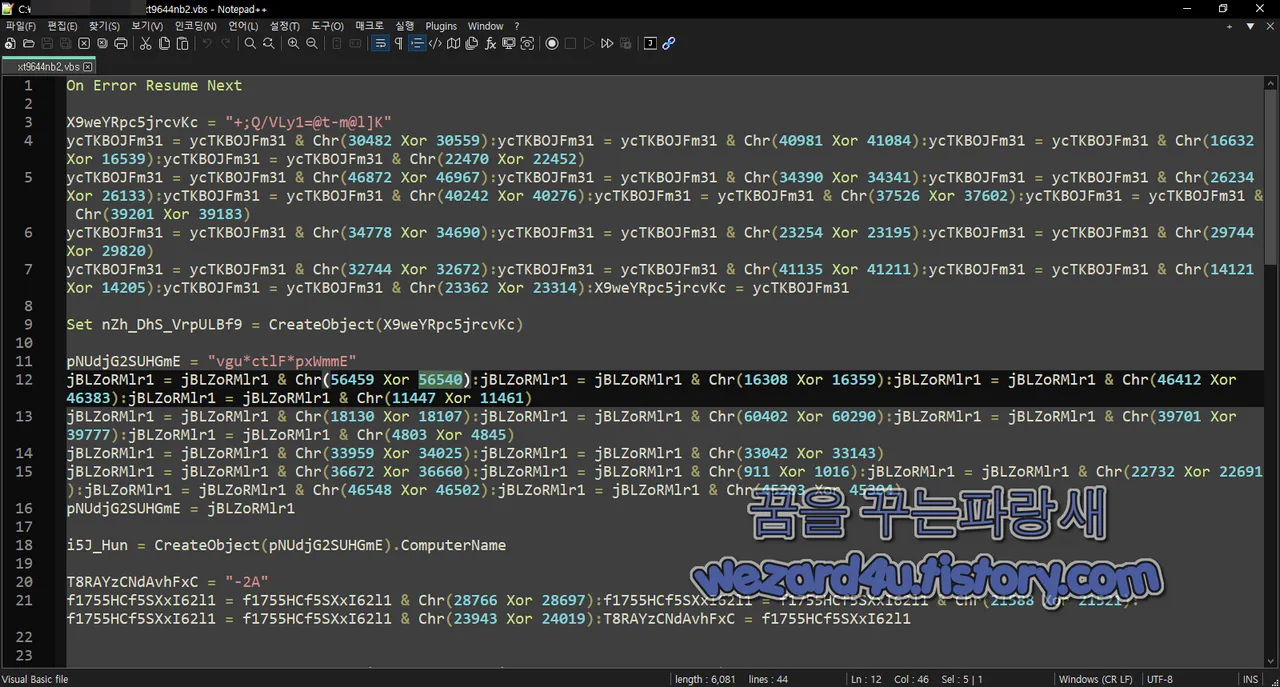
Task: Toggle Word wrap in the toolbar
Action: (381, 44)
